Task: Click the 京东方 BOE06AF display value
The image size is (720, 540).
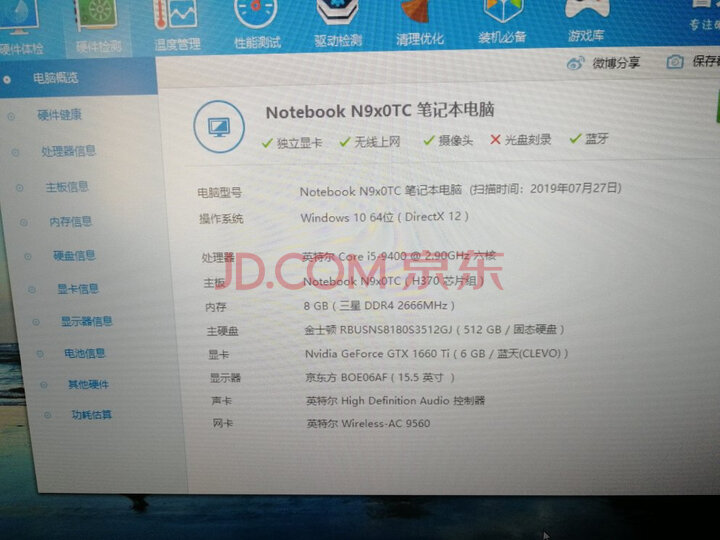Action: point(379,377)
